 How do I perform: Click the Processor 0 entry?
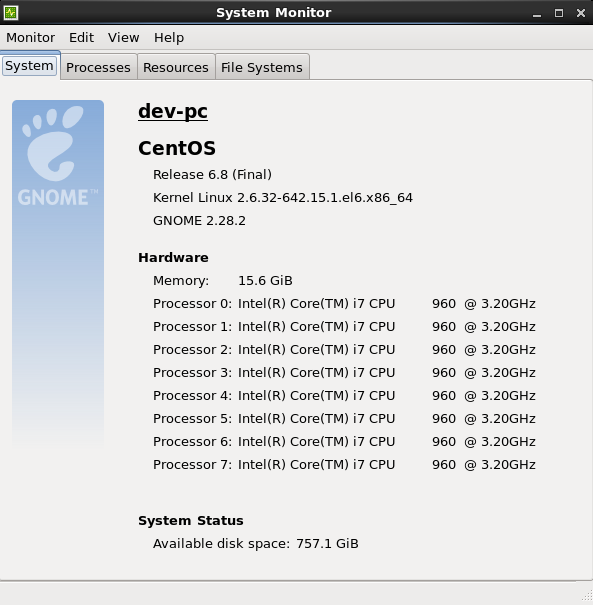pyautogui.click(x=344, y=304)
